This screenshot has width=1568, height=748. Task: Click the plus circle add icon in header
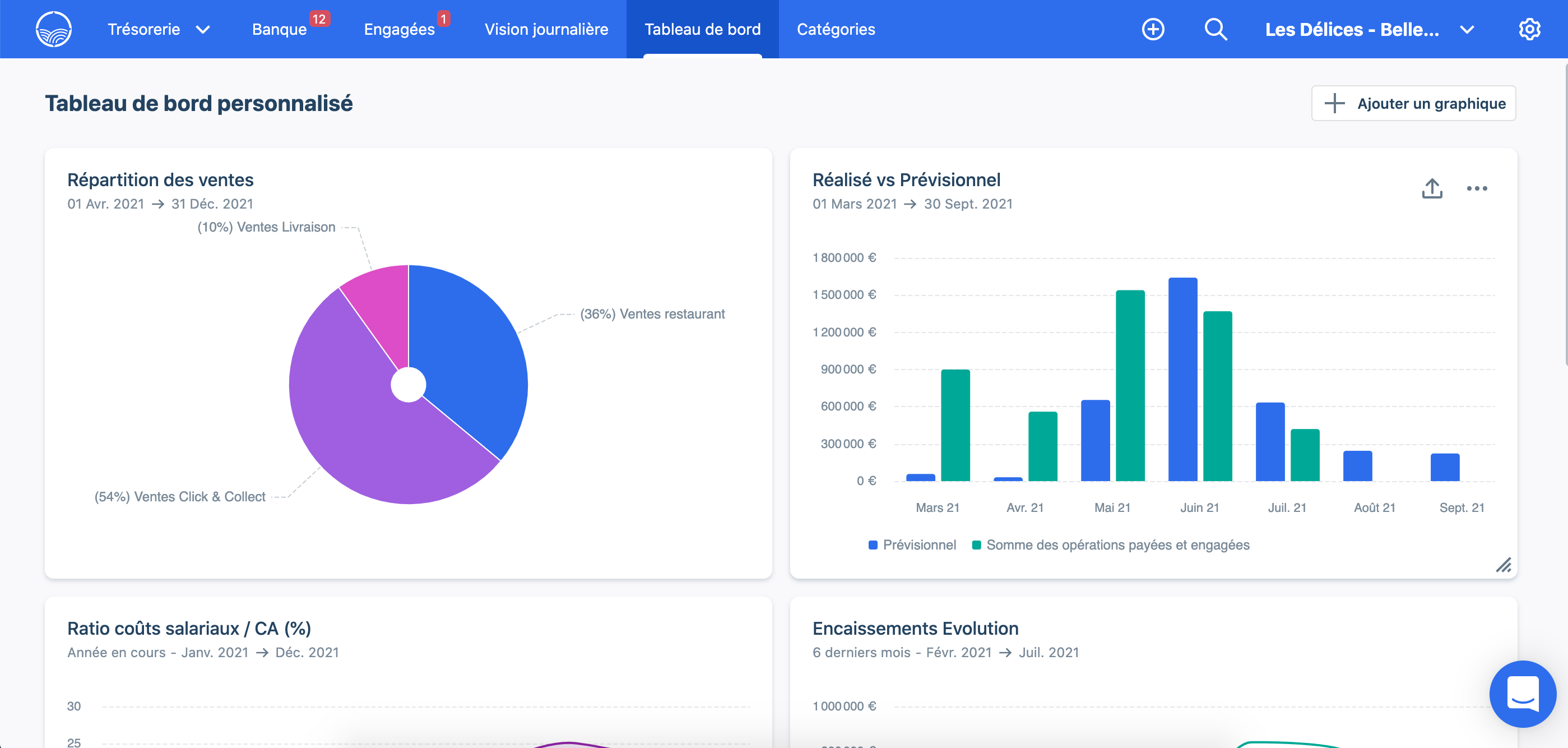tap(1152, 29)
